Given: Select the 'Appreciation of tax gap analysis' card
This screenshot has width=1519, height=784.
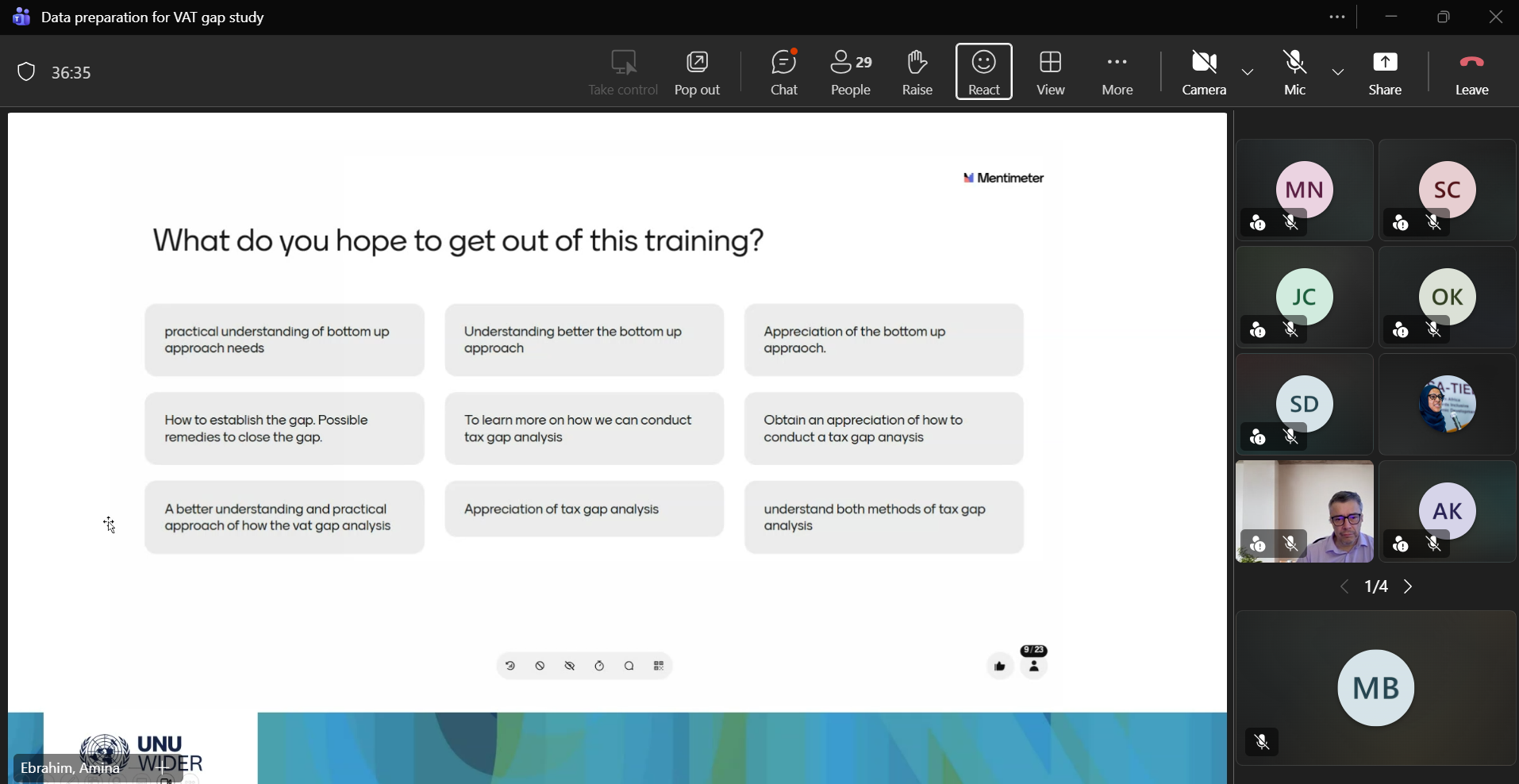Looking at the screenshot, I should click(584, 509).
